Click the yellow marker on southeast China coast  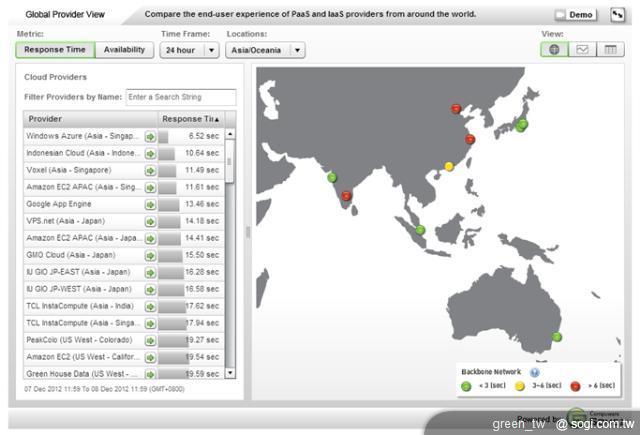tap(449, 166)
